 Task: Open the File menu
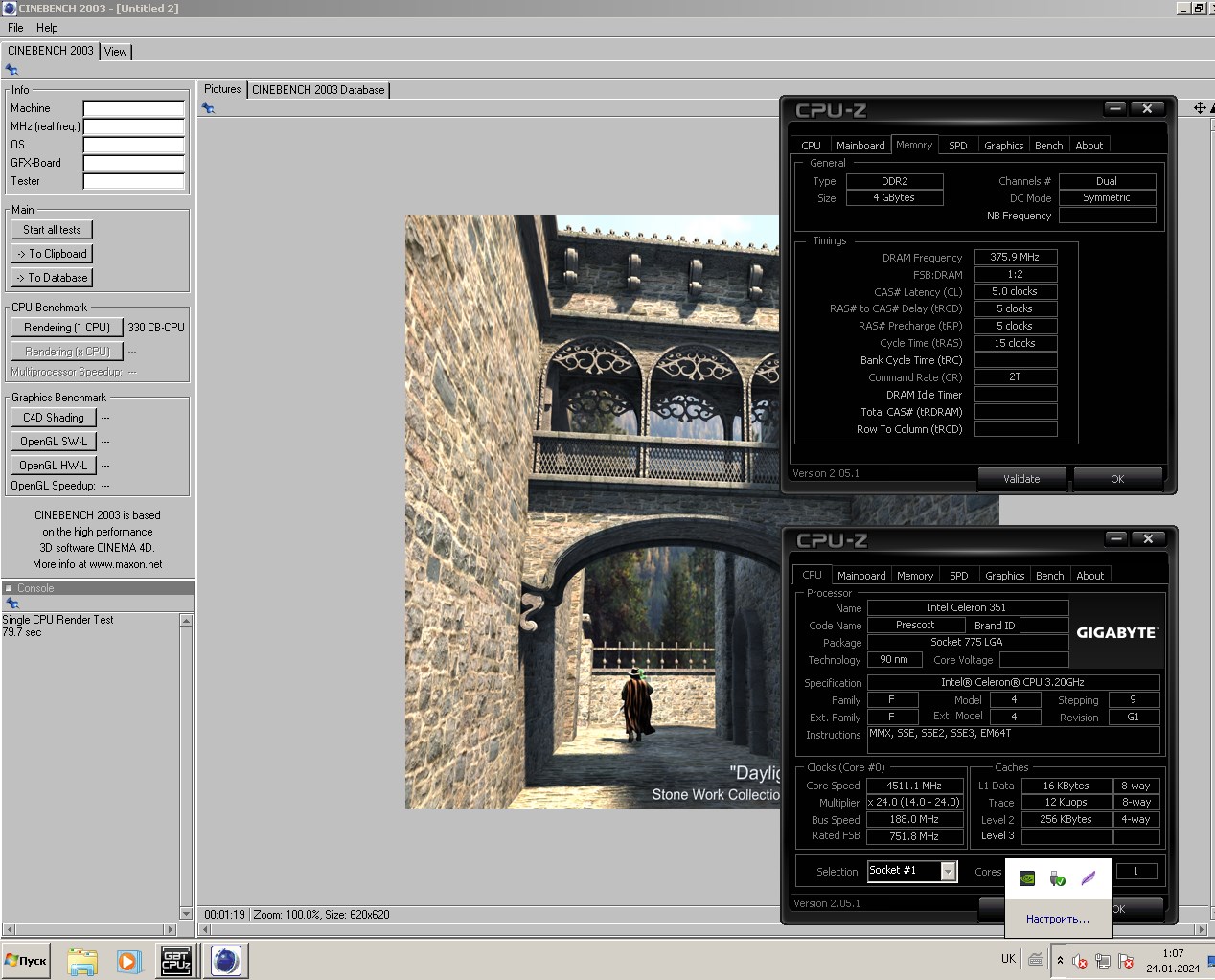click(15, 28)
